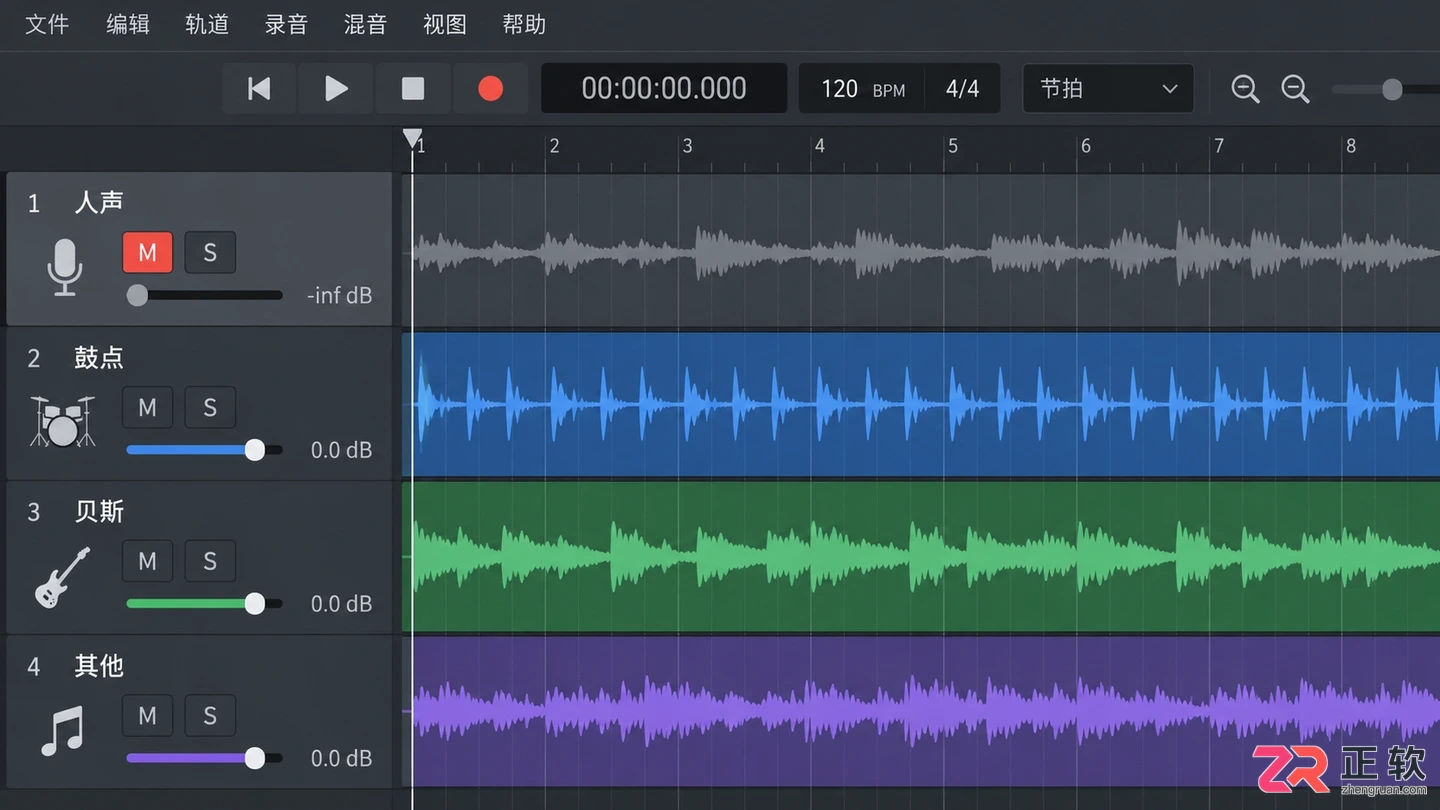This screenshot has width=1440, height=810.
Task: Zoom in using the plus magnifier icon
Action: pos(1245,89)
